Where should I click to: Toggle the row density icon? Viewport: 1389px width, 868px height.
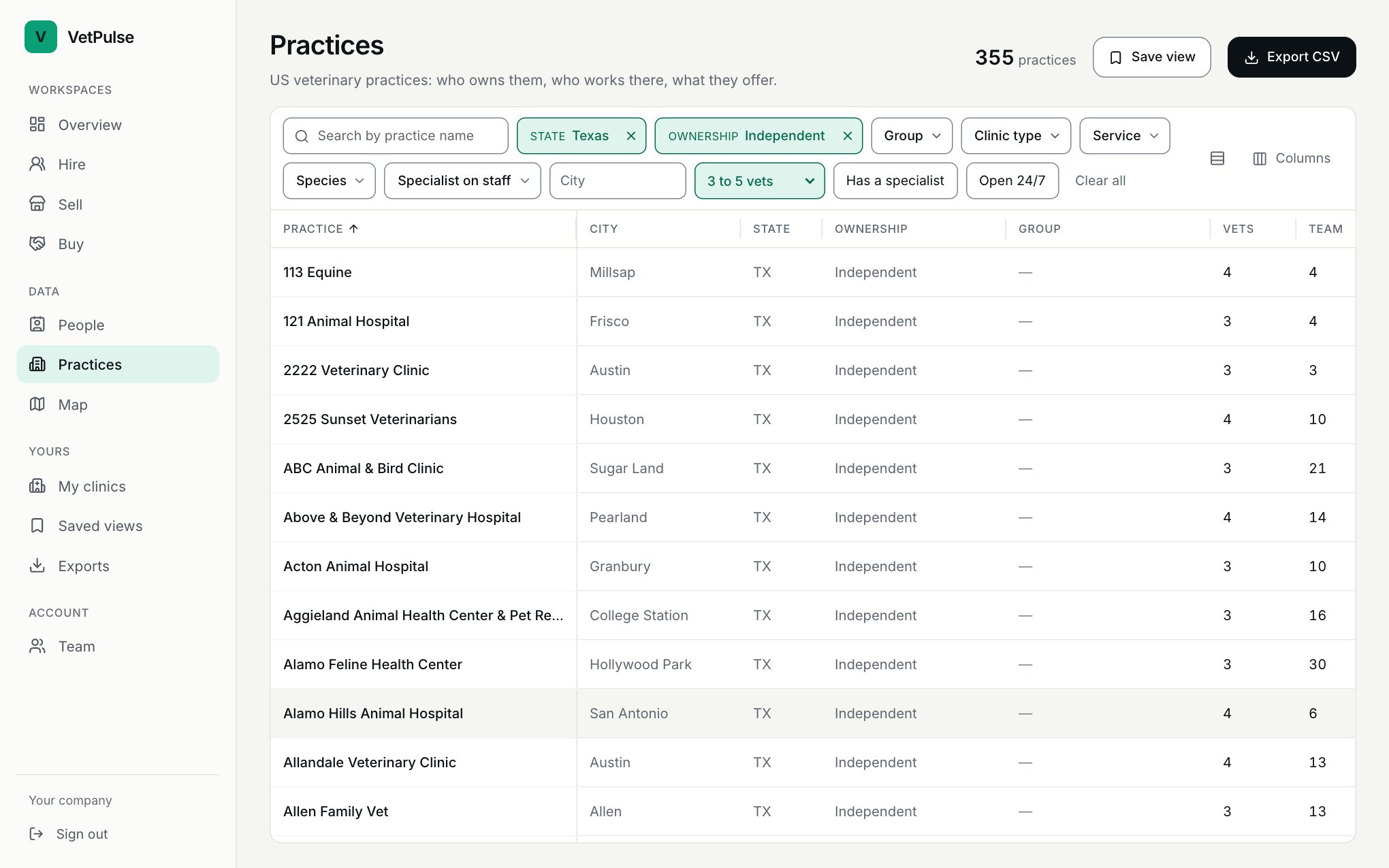[1217, 159]
